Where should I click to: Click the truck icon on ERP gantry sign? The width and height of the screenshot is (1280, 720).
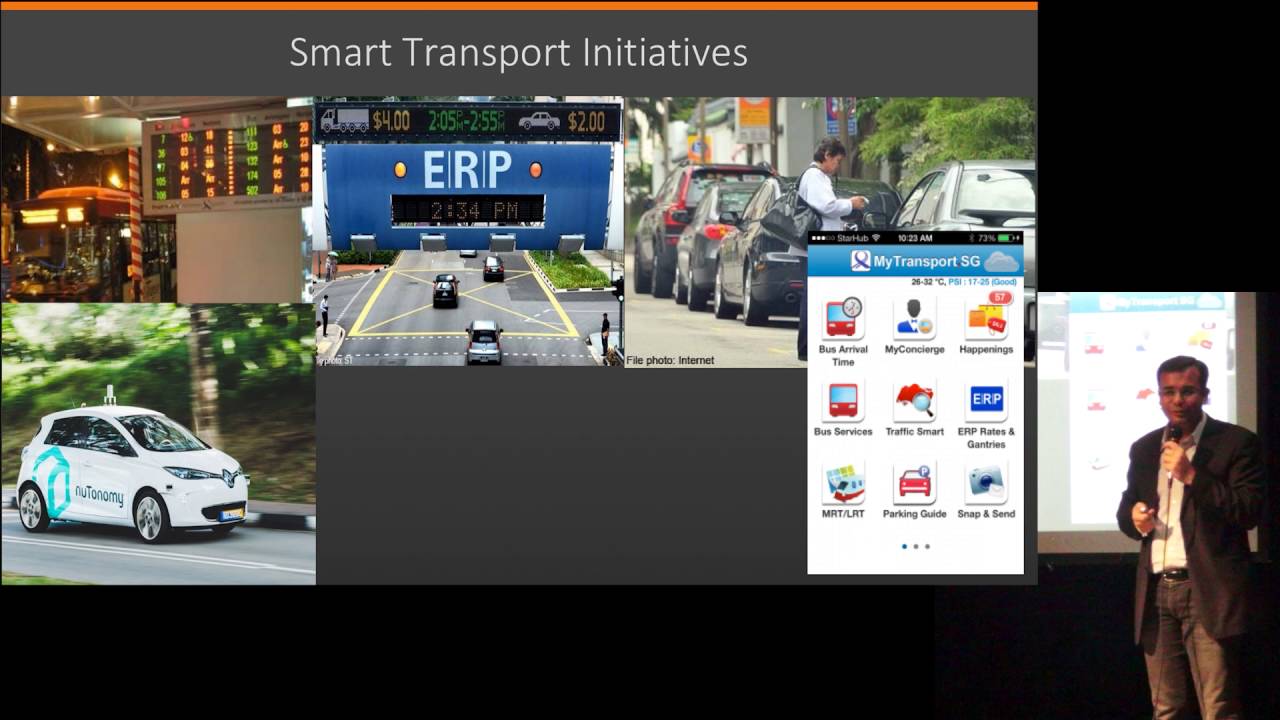click(345, 121)
